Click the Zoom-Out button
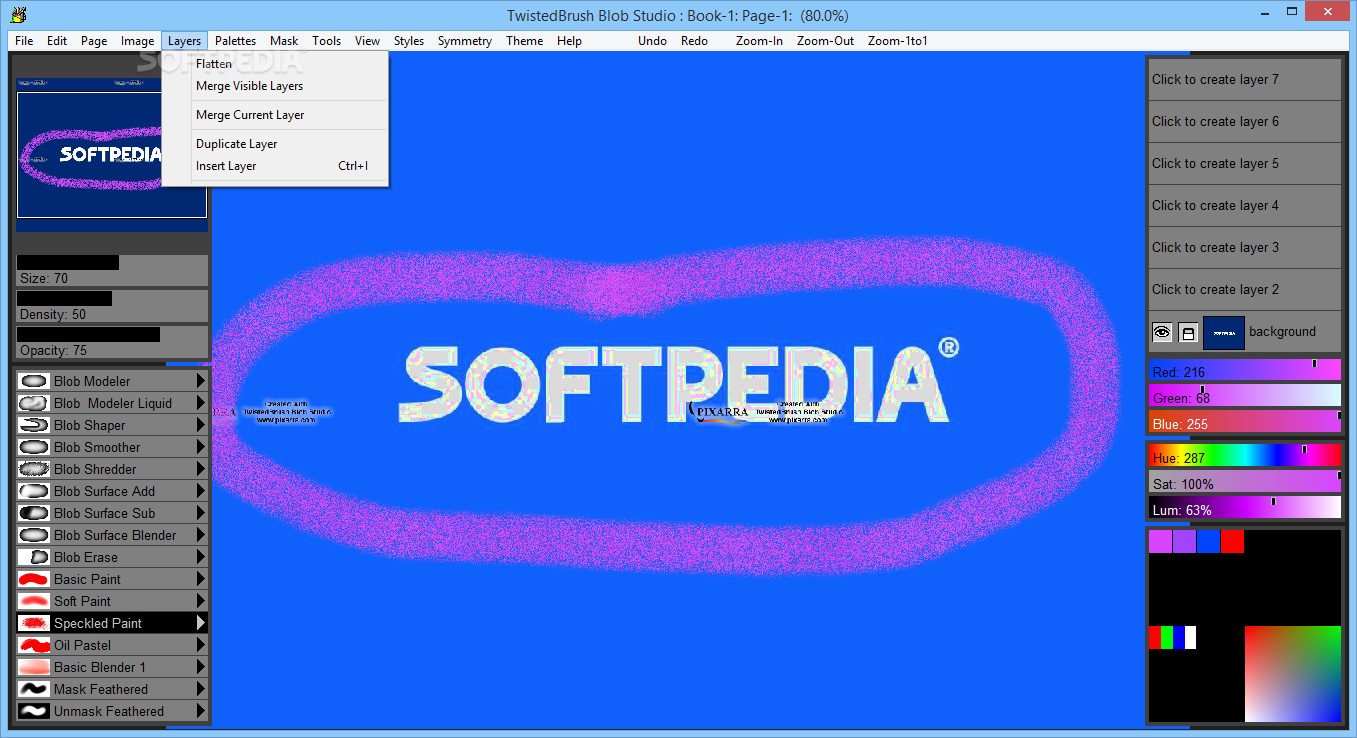Screen dimensions: 1357x738 [826, 41]
